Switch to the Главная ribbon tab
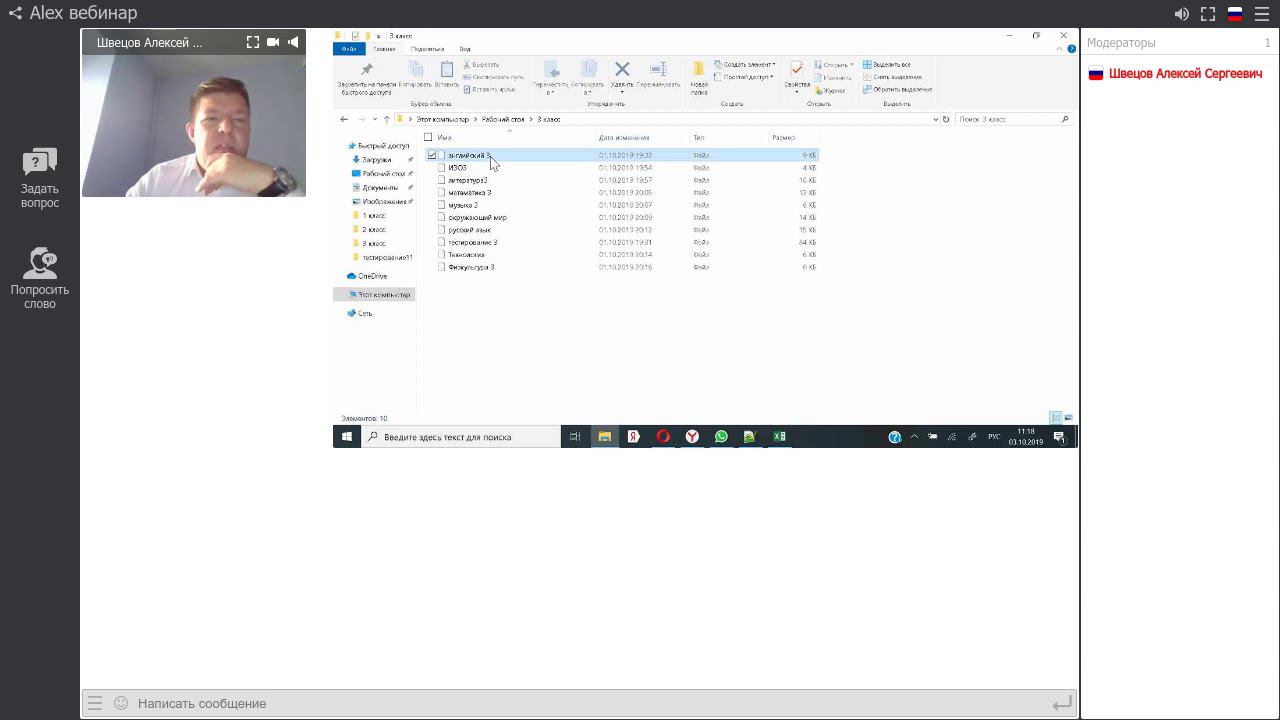Viewport: 1280px width, 720px height. point(384,49)
